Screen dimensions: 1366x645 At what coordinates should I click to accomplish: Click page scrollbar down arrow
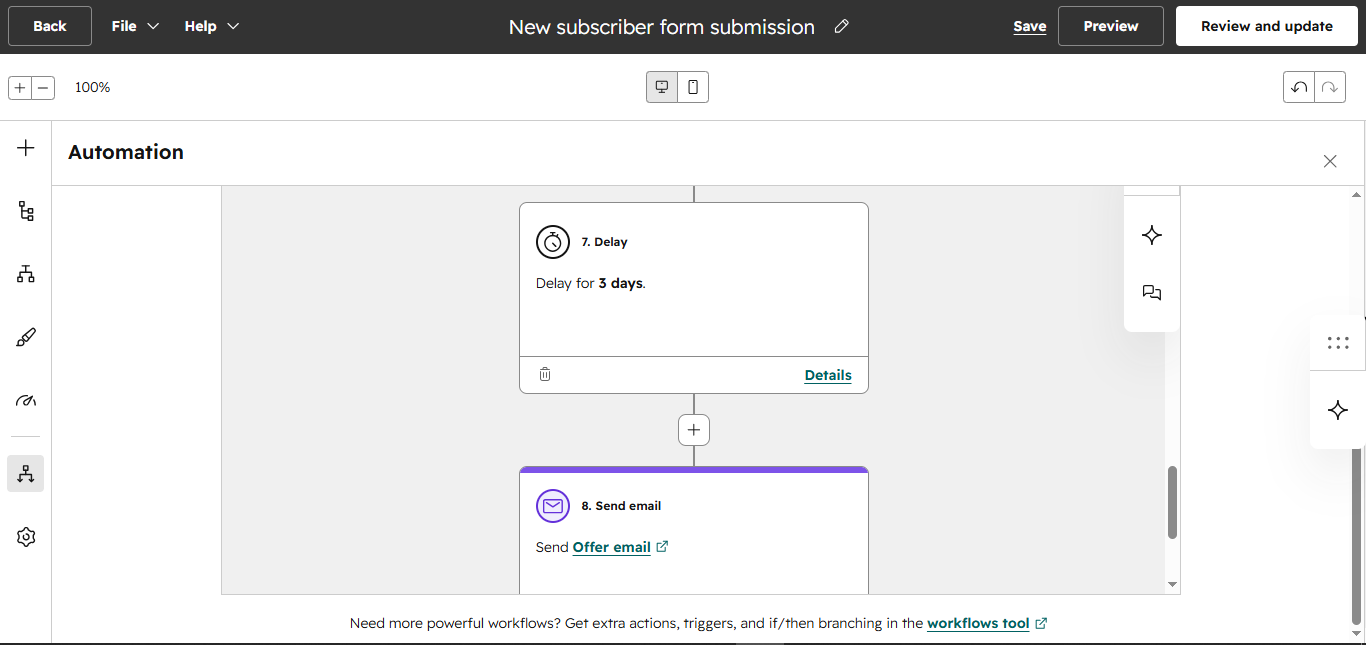click(1357, 632)
